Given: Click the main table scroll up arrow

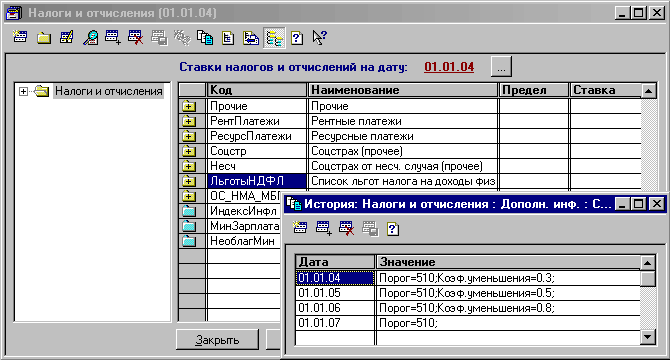Looking at the screenshot, I should tap(649, 91).
